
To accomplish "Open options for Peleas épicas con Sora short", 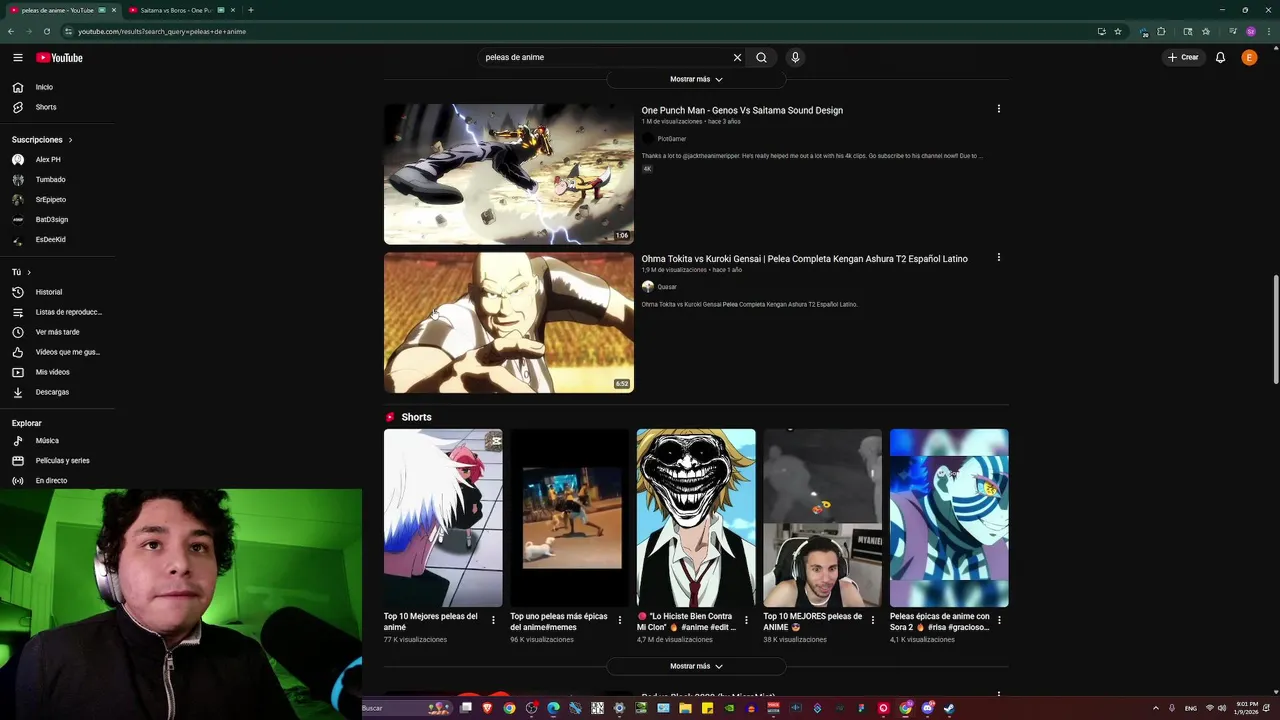I will pos(999,621).
